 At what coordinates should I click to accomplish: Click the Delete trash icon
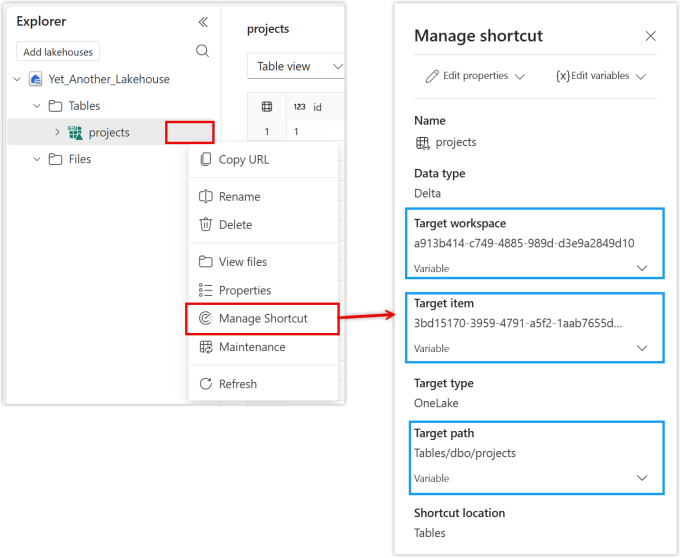coord(206,225)
